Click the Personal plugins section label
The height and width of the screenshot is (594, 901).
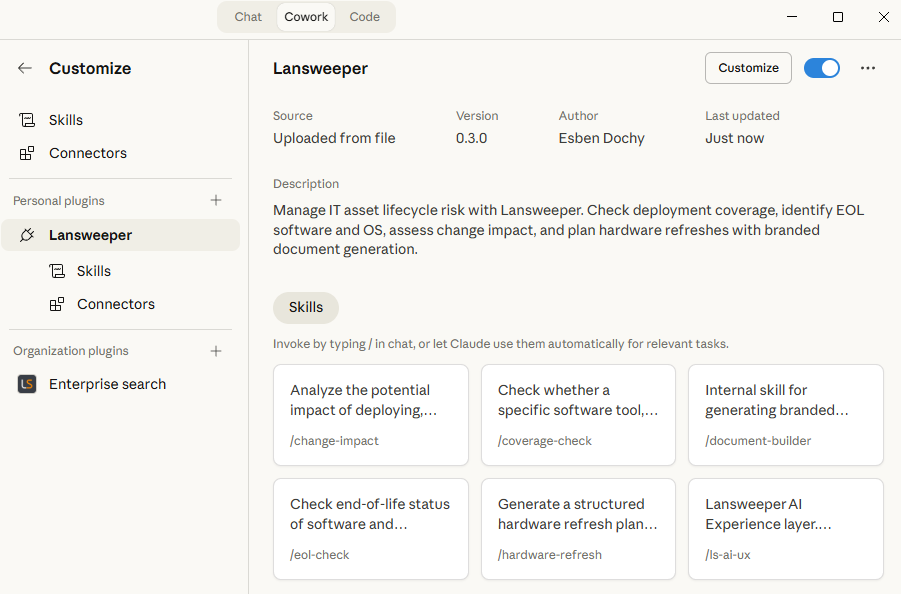(59, 200)
